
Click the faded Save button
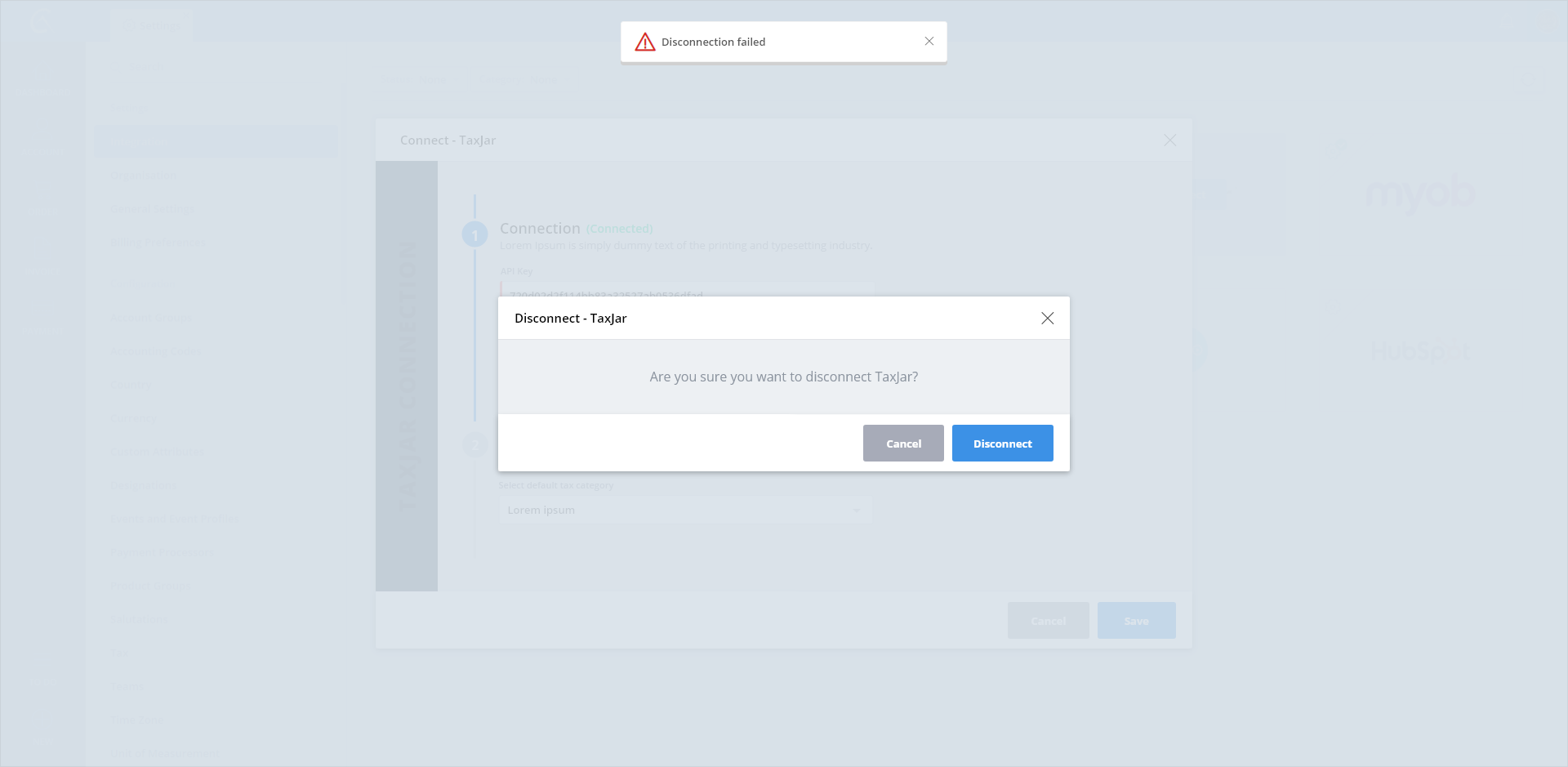click(1136, 621)
